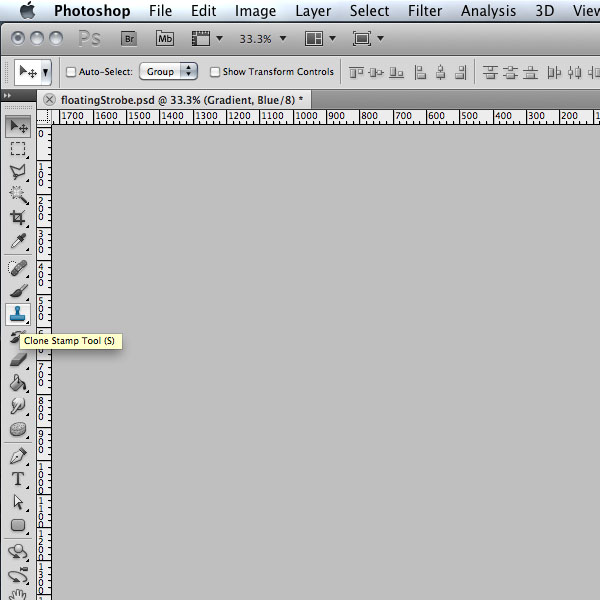Select the 3D Rotate tool

[x=18, y=552]
